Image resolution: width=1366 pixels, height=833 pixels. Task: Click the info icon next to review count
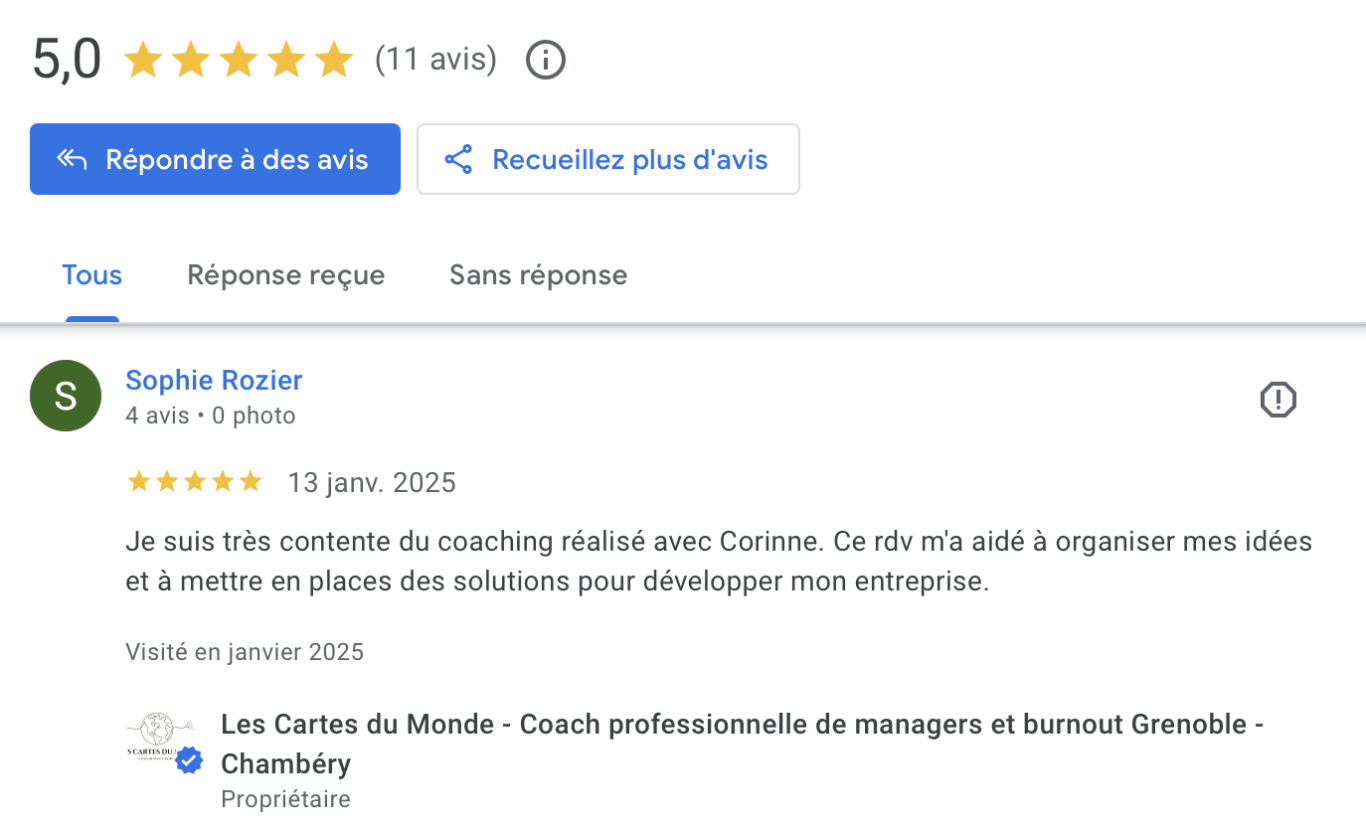pyautogui.click(x=545, y=59)
